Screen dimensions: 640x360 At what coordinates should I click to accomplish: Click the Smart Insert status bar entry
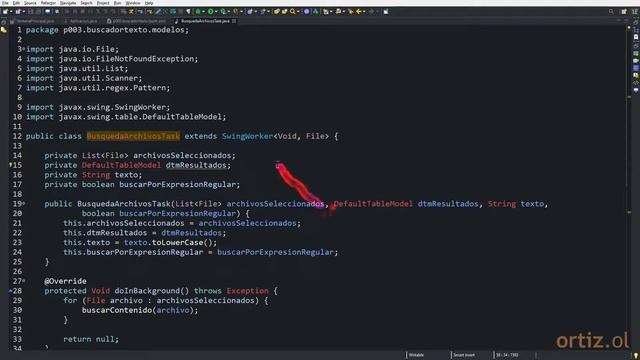click(x=464, y=355)
